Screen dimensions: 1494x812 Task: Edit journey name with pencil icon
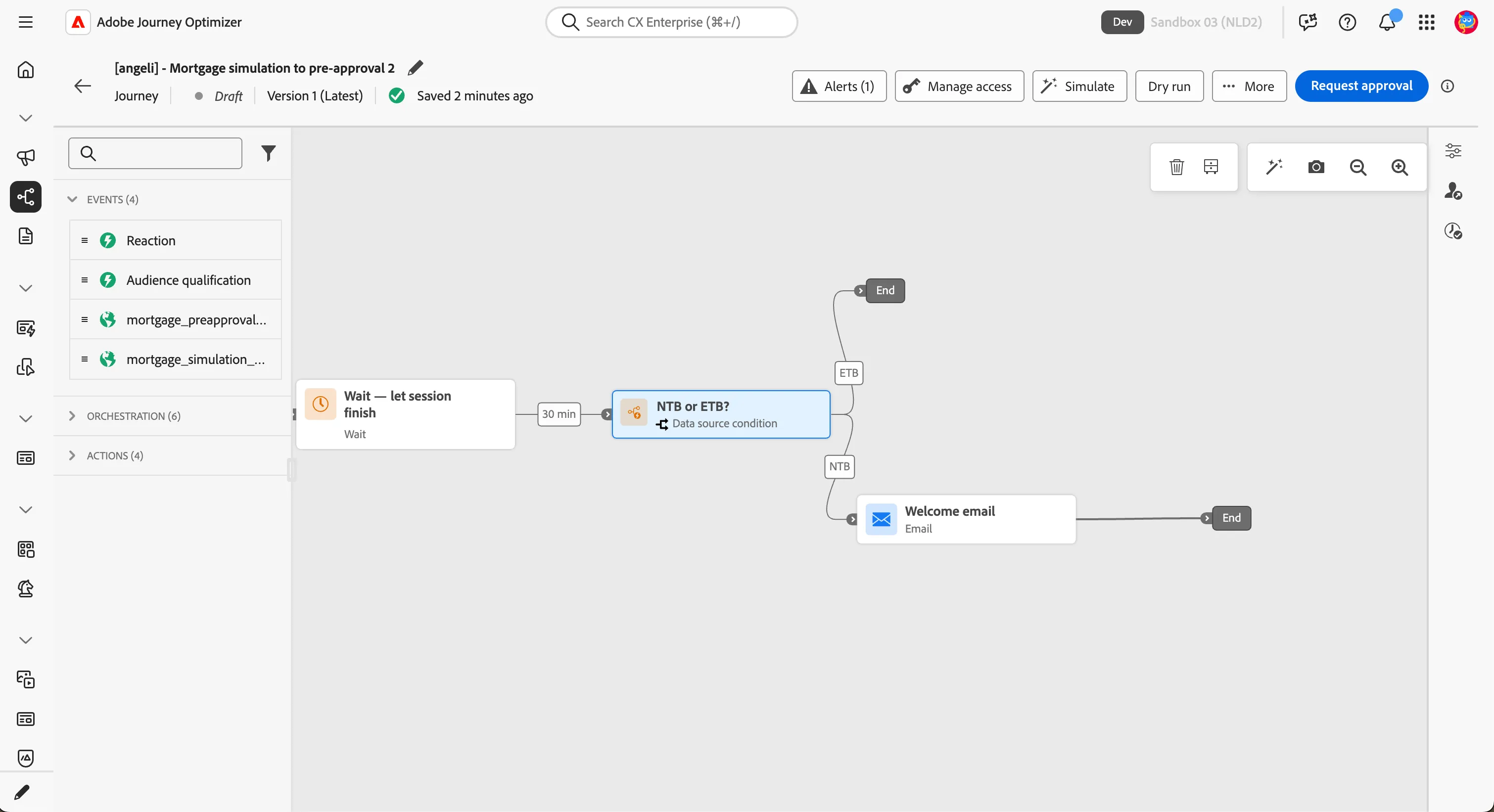tap(415, 68)
